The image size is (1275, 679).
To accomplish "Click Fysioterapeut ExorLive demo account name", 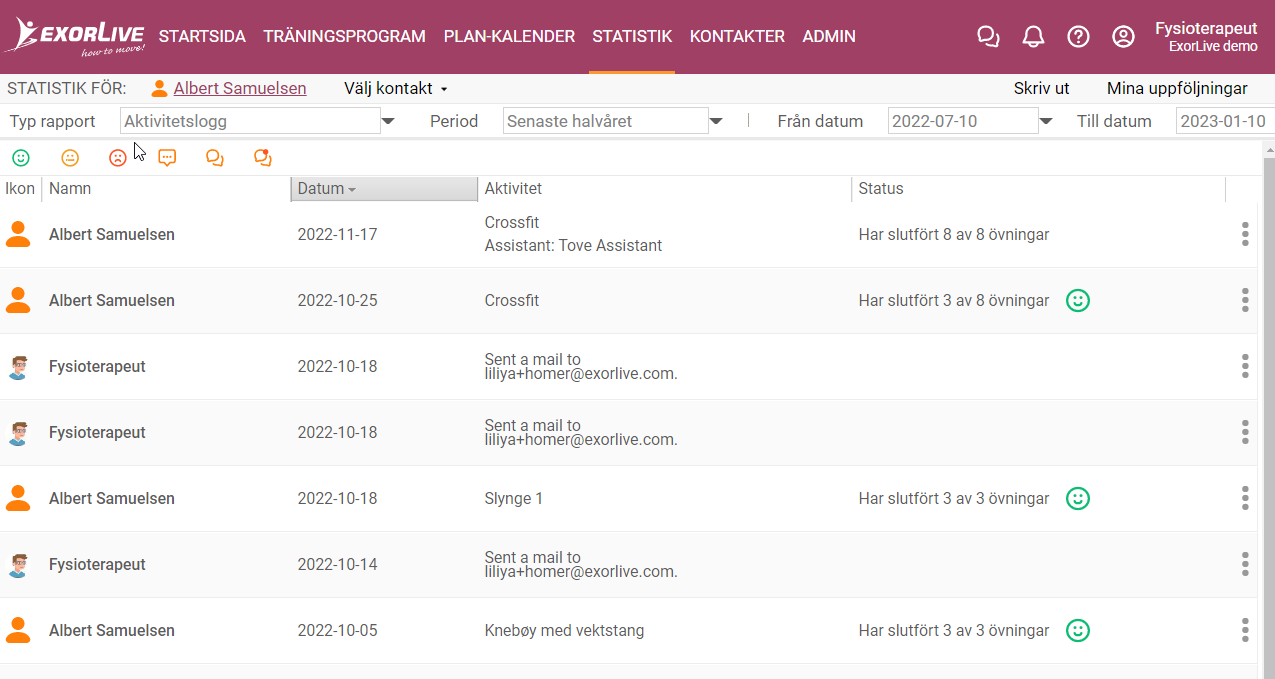I will [x=1206, y=37].
